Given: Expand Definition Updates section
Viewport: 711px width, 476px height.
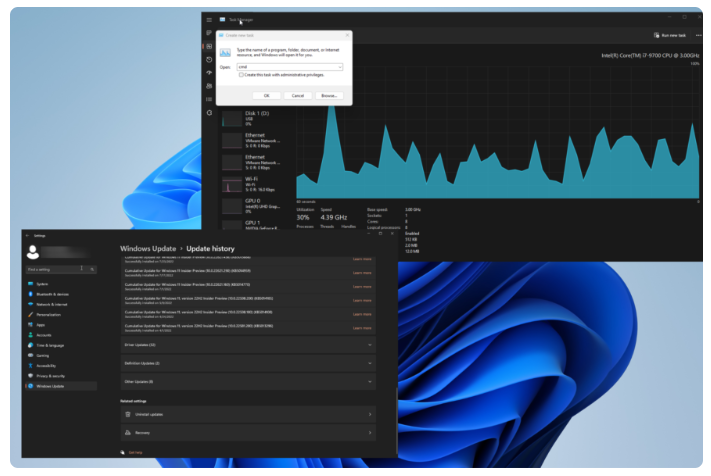Looking at the screenshot, I should tap(248, 363).
